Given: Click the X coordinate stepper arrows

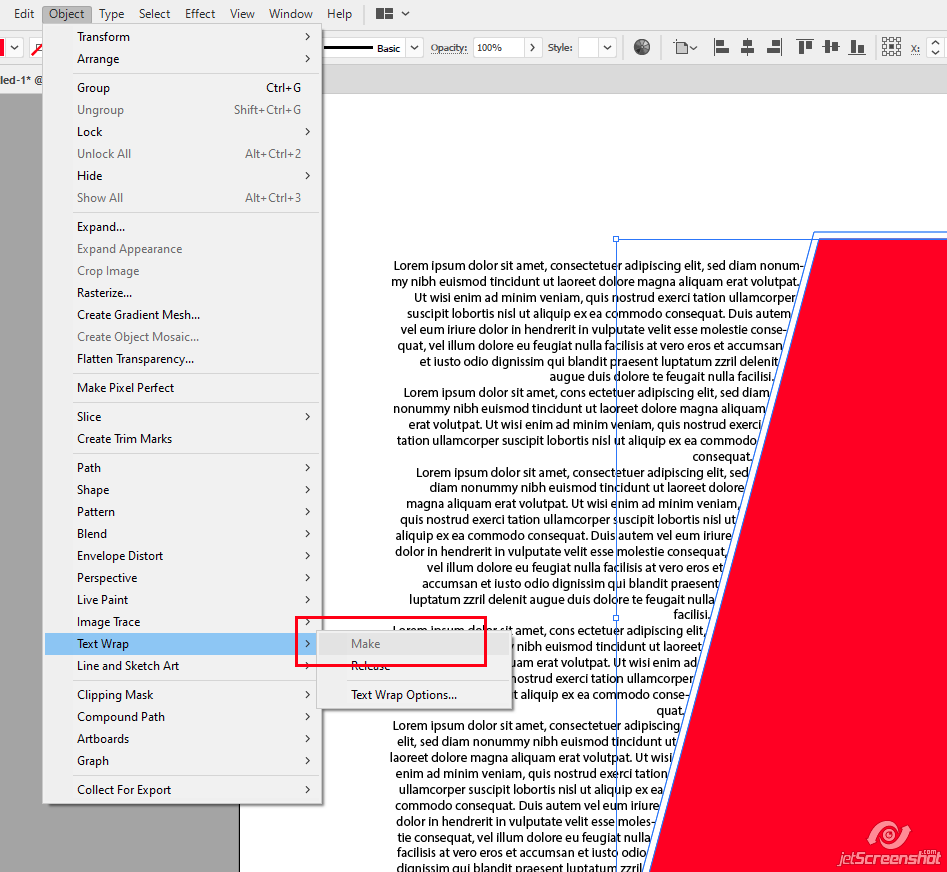Looking at the screenshot, I should tap(935, 48).
